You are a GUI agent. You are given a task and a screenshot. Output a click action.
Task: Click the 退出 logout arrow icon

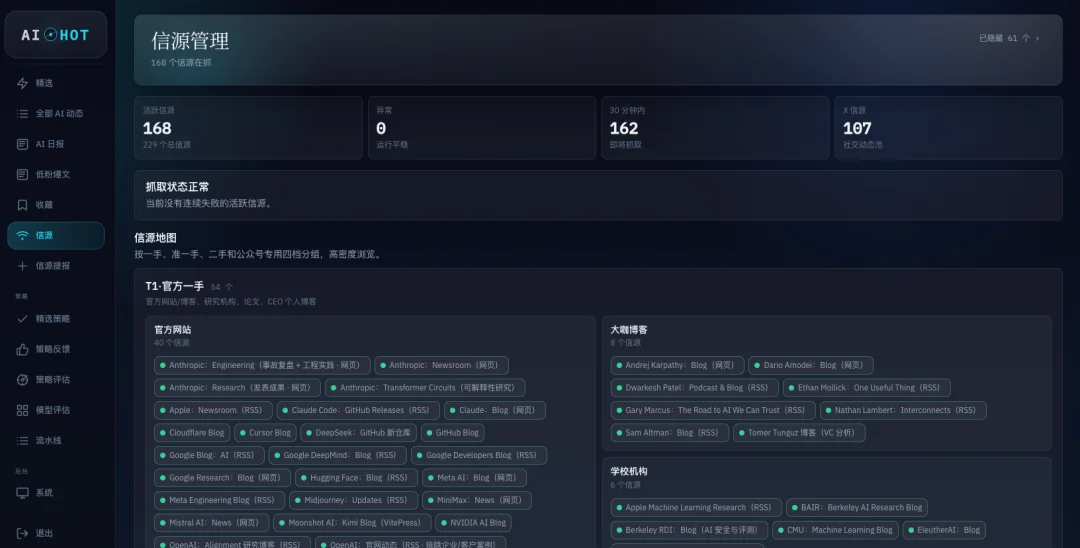point(22,534)
